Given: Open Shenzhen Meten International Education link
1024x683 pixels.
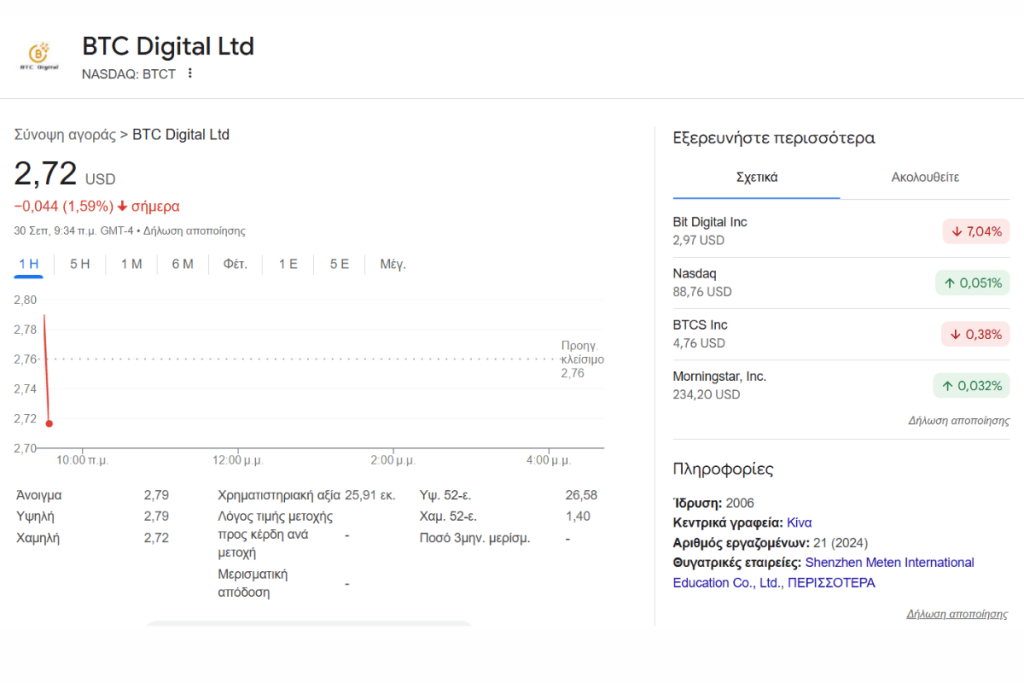Looking at the screenshot, I should tap(824, 572).
